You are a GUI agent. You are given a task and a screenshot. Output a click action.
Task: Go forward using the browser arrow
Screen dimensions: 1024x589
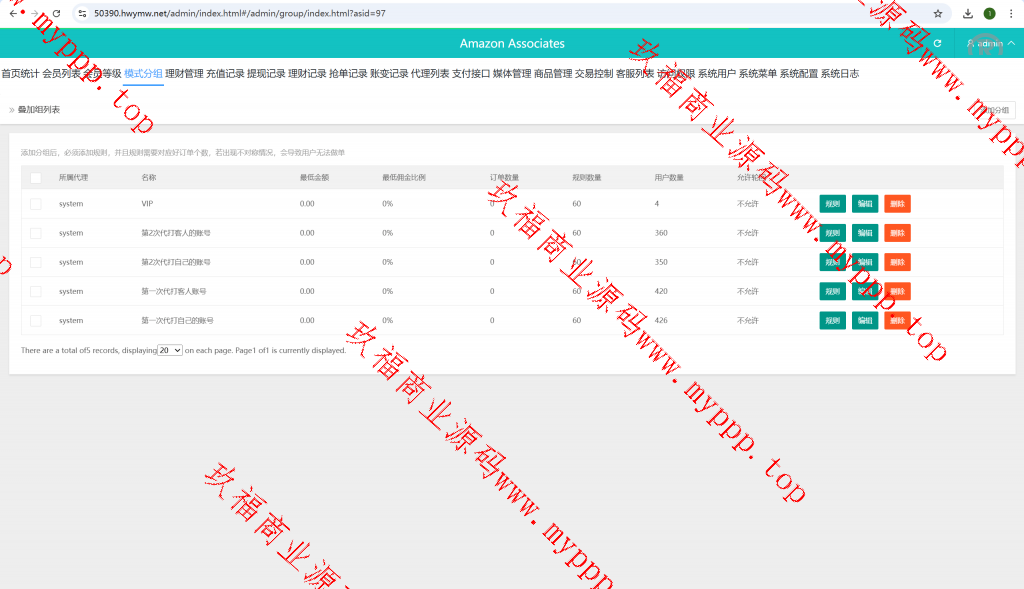33,14
